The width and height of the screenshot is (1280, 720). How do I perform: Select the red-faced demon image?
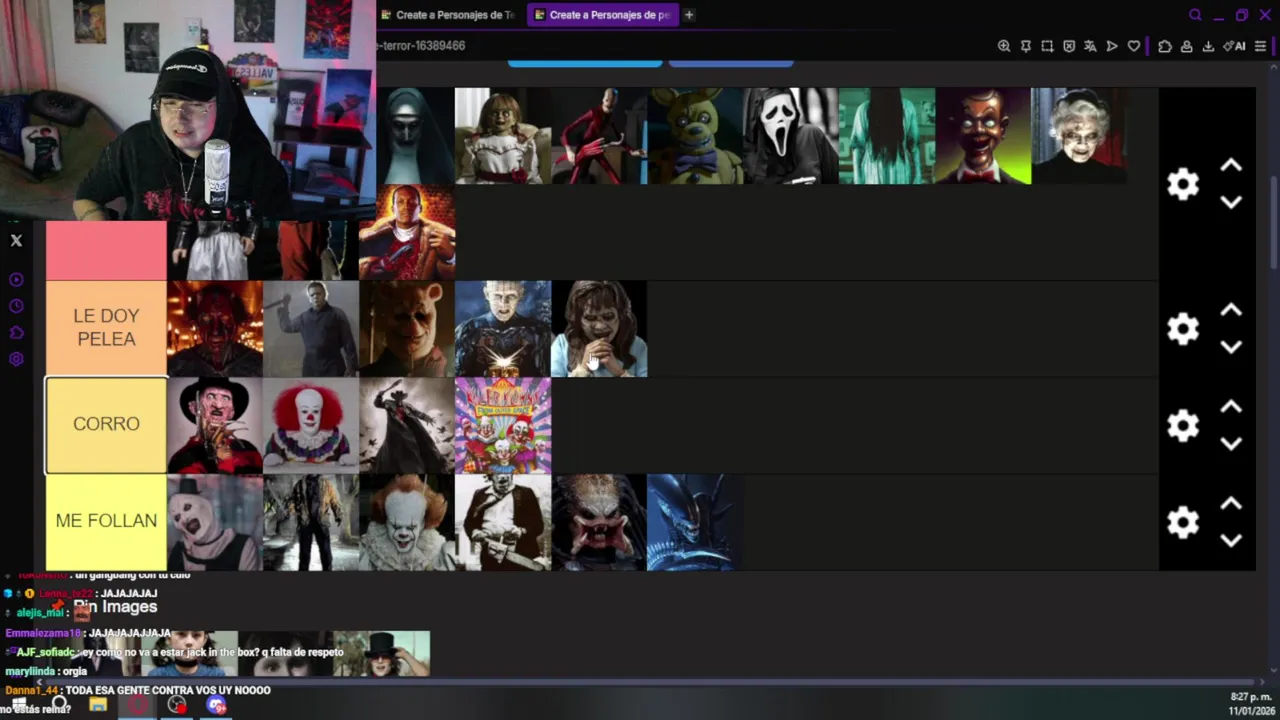(215, 329)
